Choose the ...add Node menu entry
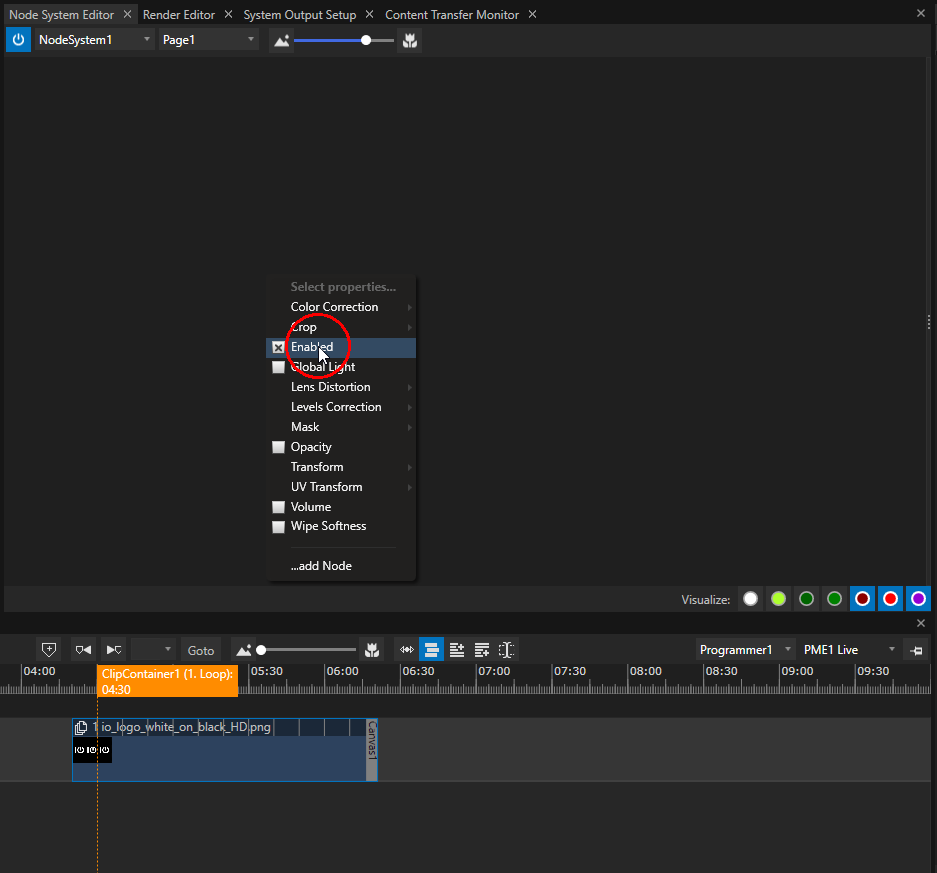 point(341,566)
